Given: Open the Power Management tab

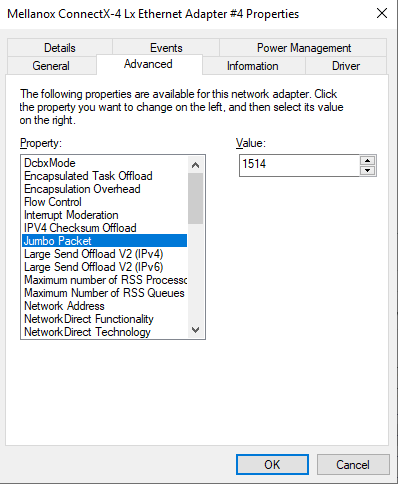Looking at the screenshot, I should pyautogui.click(x=303, y=48).
